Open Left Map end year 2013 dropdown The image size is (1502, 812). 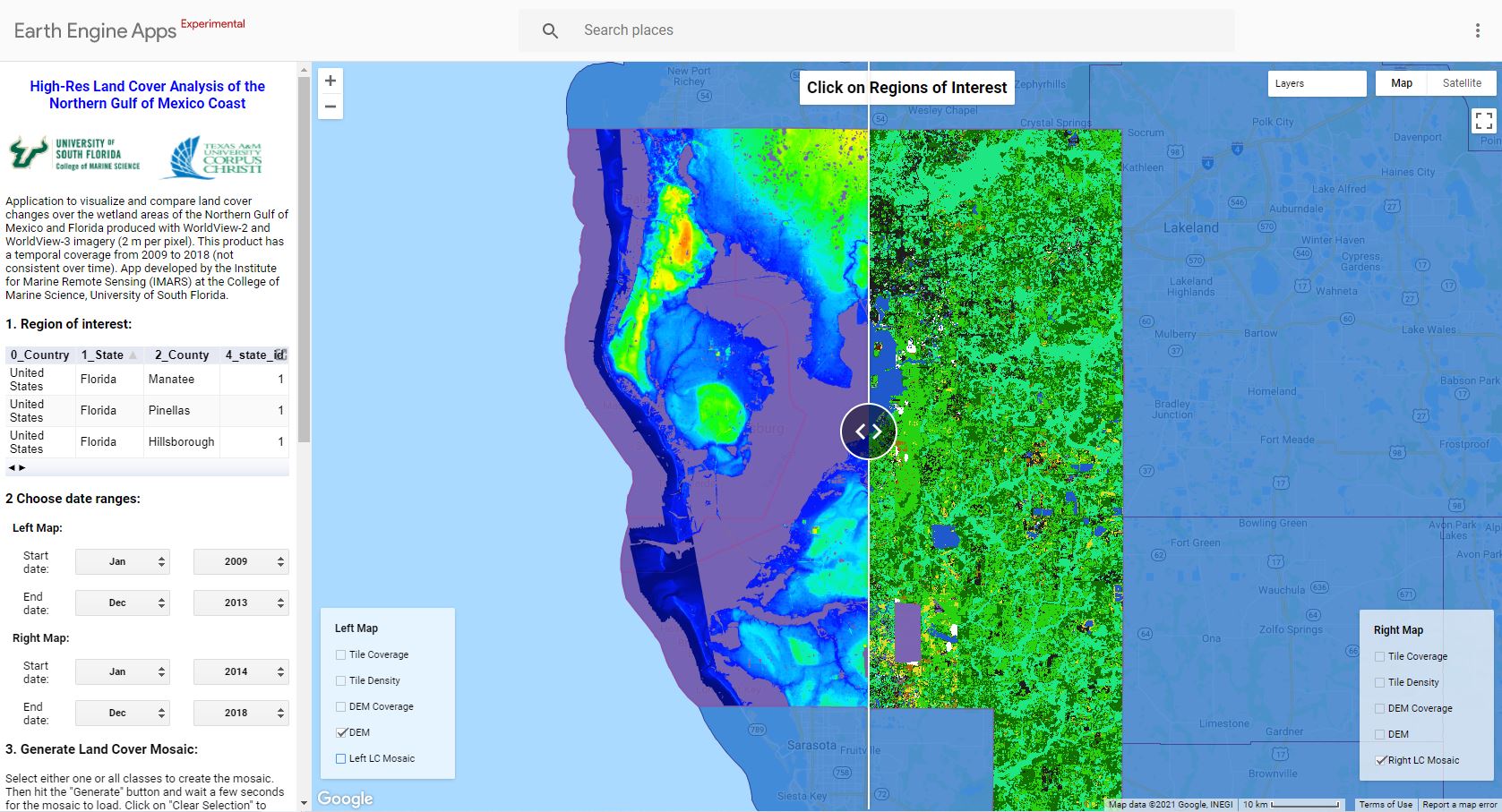(x=241, y=603)
